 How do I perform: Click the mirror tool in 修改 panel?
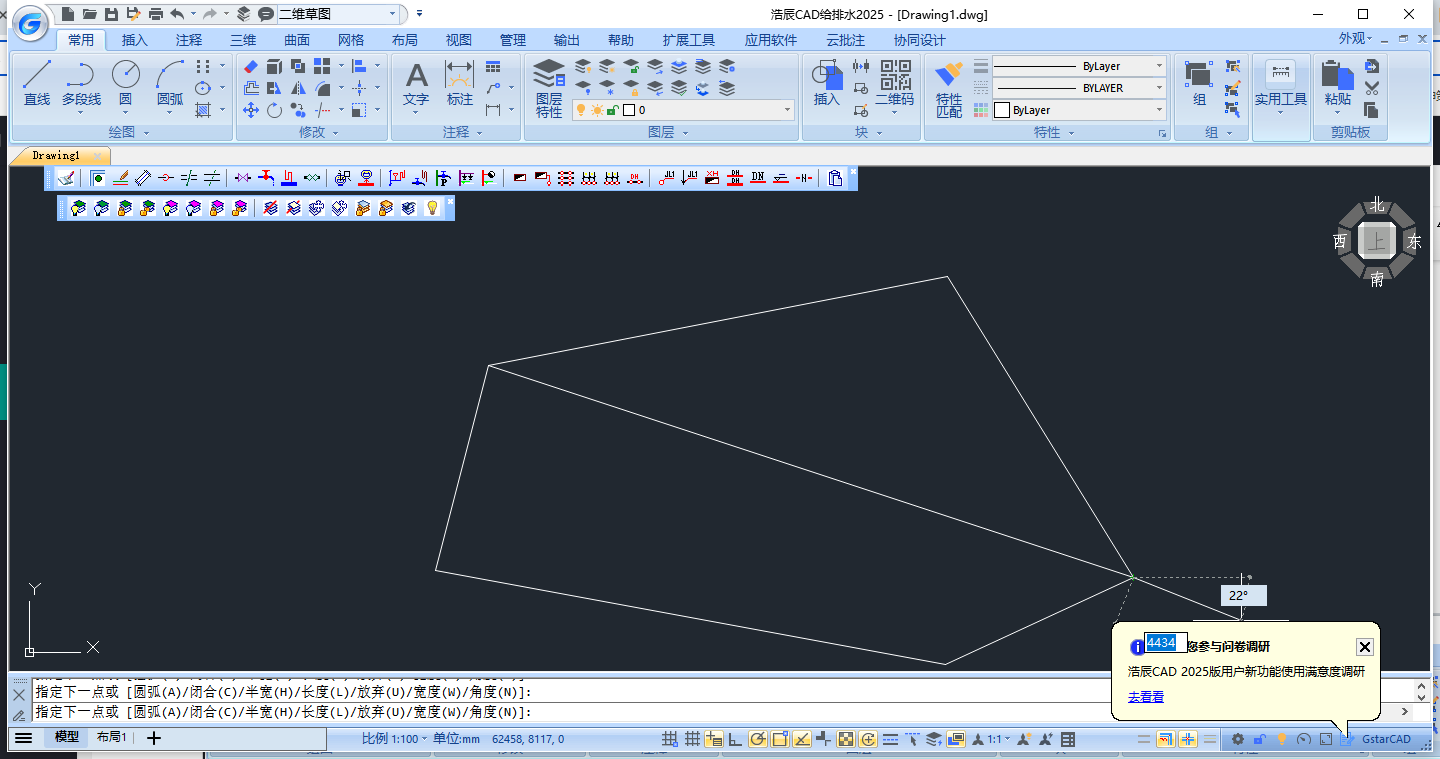pos(298,88)
